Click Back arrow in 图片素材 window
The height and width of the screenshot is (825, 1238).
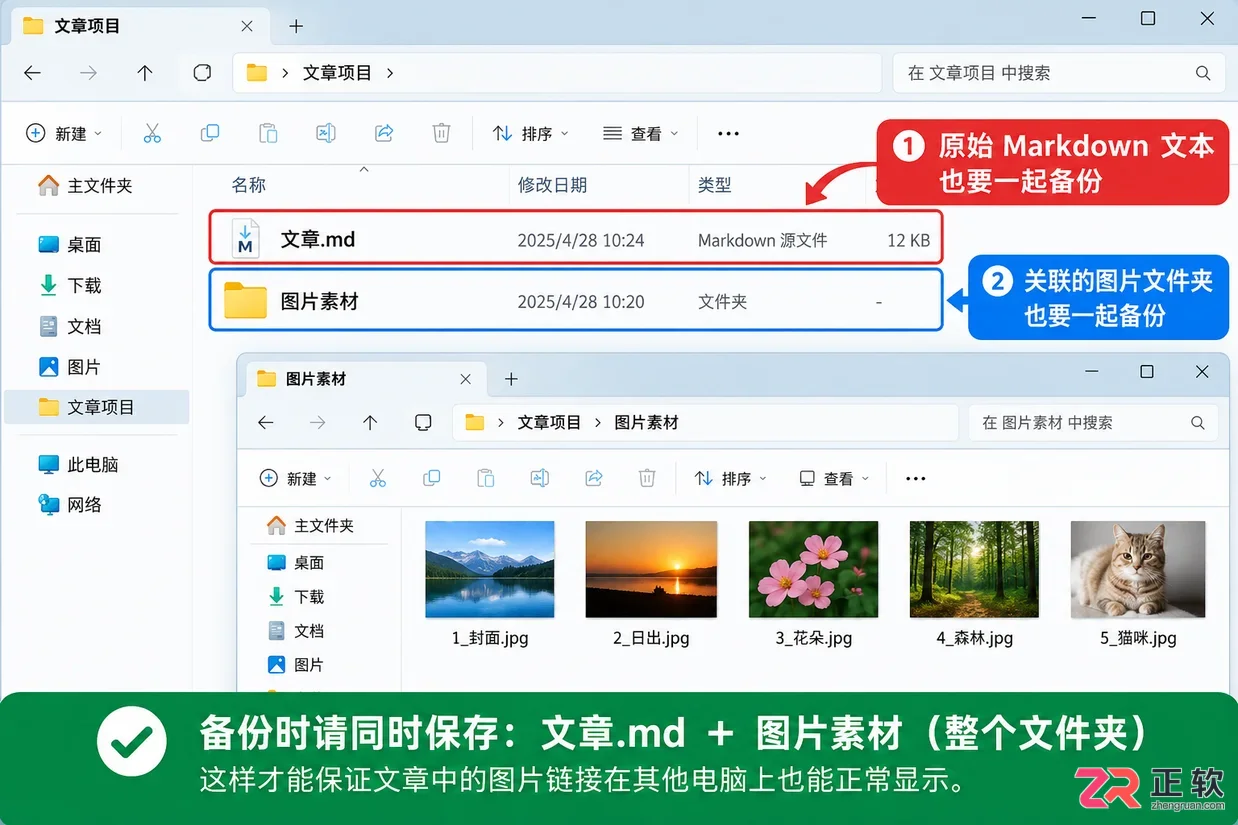pyautogui.click(x=265, y=423)
